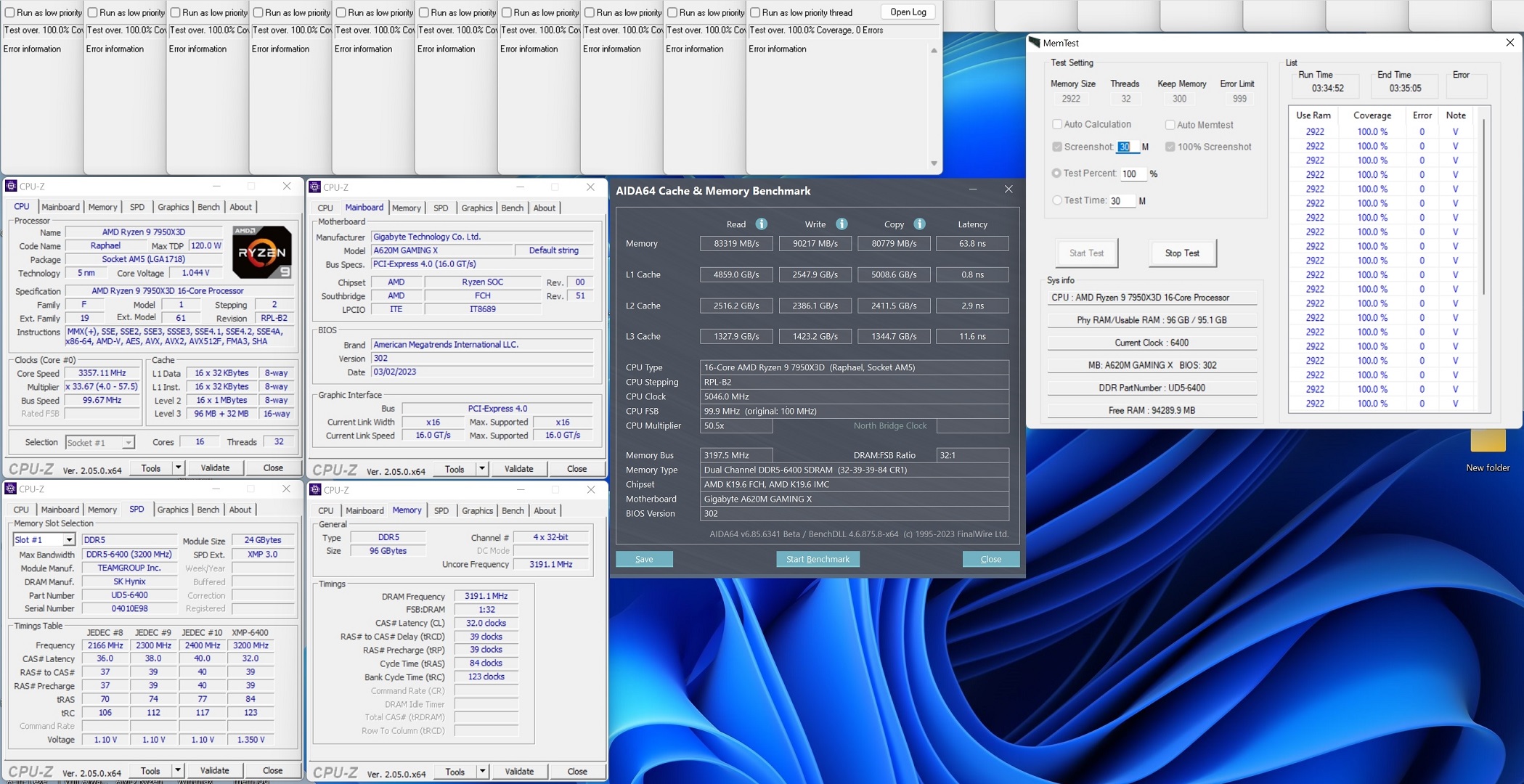Click Free RAM : 94289.9 MB entry
Screen dimensions: 1524x784
(x=1152, y=410)
